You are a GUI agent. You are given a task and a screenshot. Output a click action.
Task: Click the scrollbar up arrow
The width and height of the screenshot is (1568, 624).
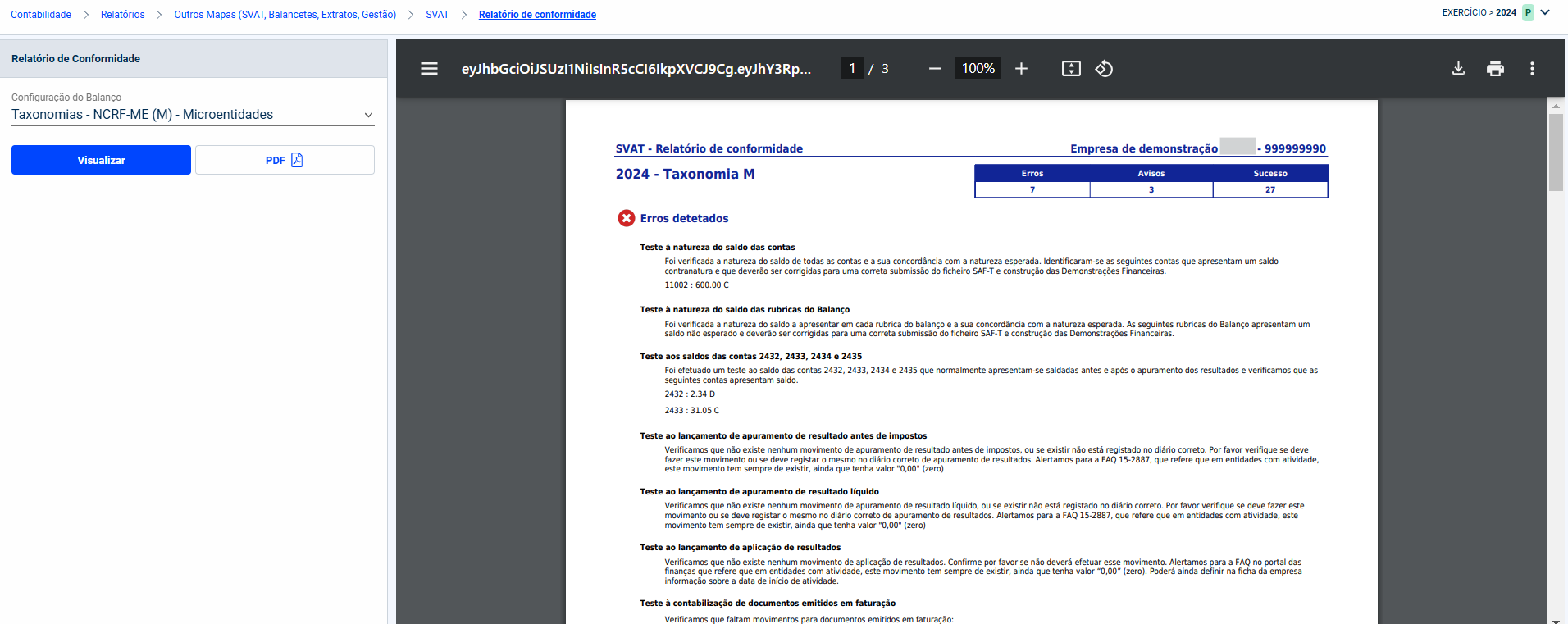point(1556,107)
